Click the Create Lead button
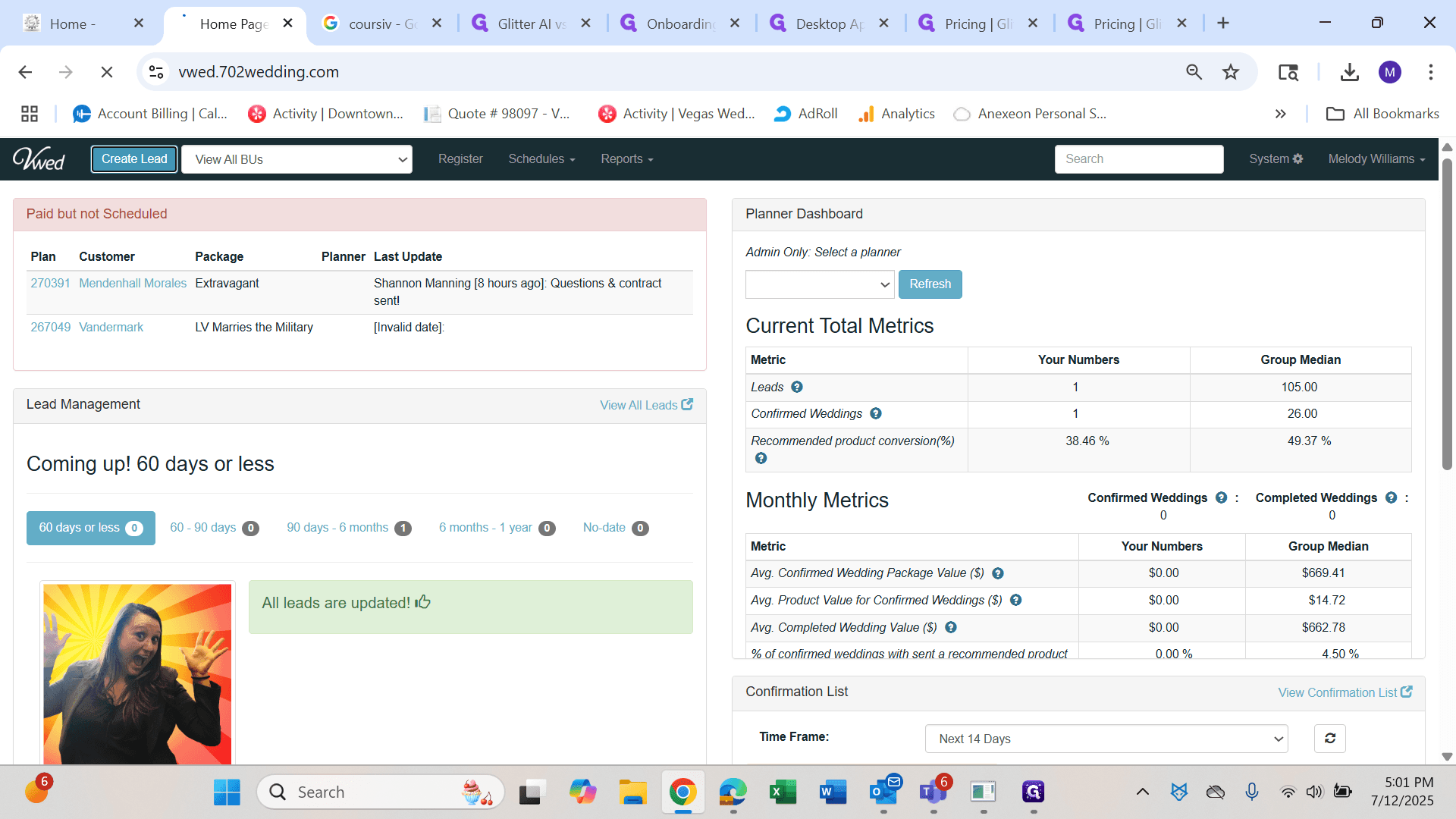The height and width of the screenshot is (819, 1456). (x=134, y=158)
